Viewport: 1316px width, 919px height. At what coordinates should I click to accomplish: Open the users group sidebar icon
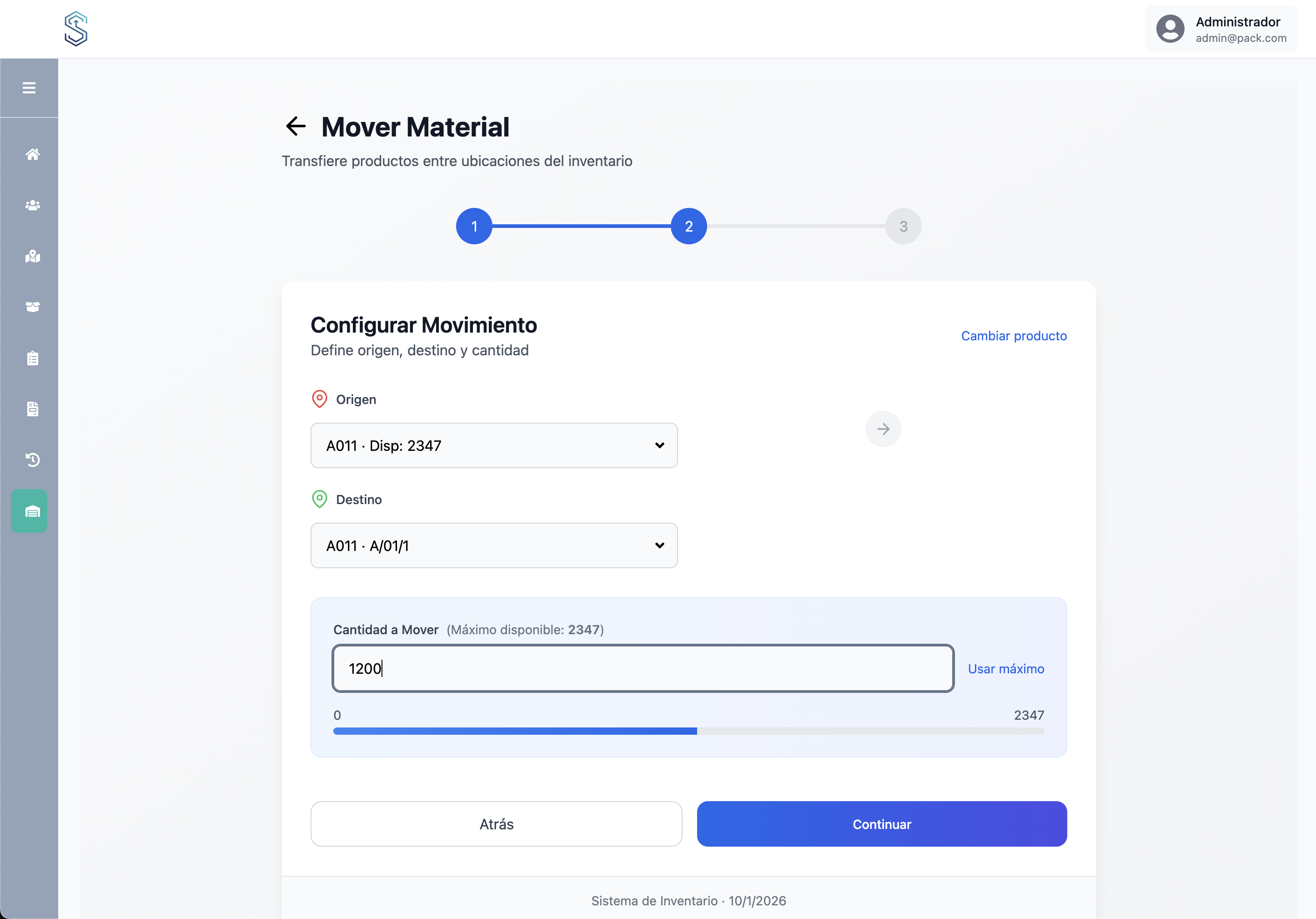[x=33, y=205]
